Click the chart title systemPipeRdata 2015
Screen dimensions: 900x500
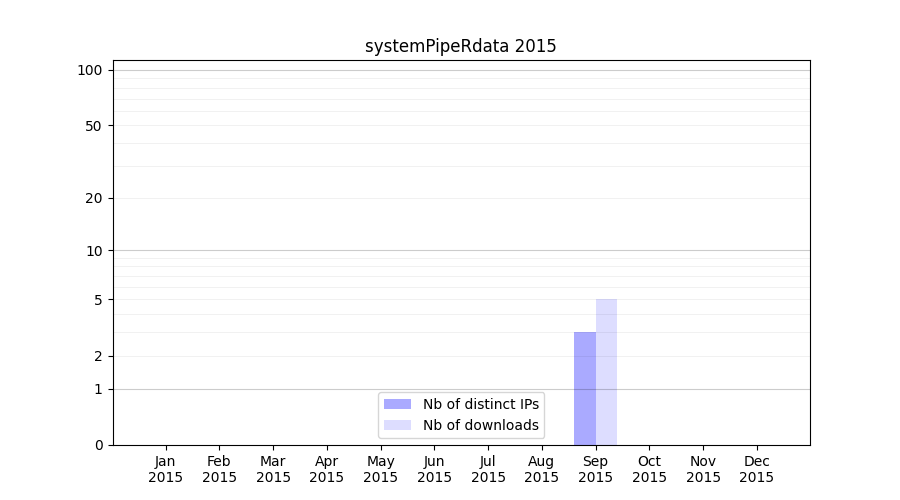[461, 46]
